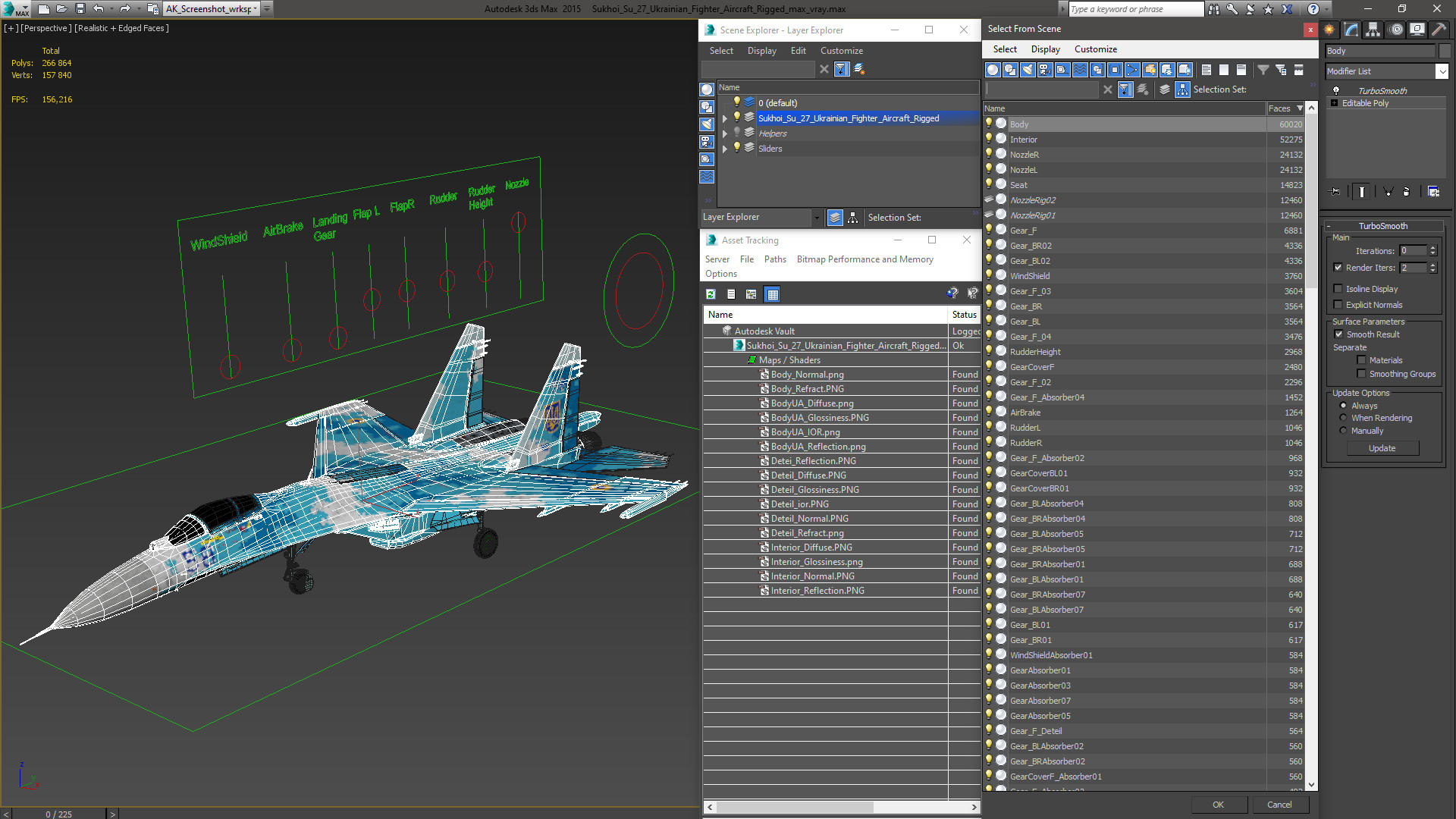The image size is (1456, 819).
Task: Toggle cameras display filter in Select From Scene
Action: [1045, 70]
